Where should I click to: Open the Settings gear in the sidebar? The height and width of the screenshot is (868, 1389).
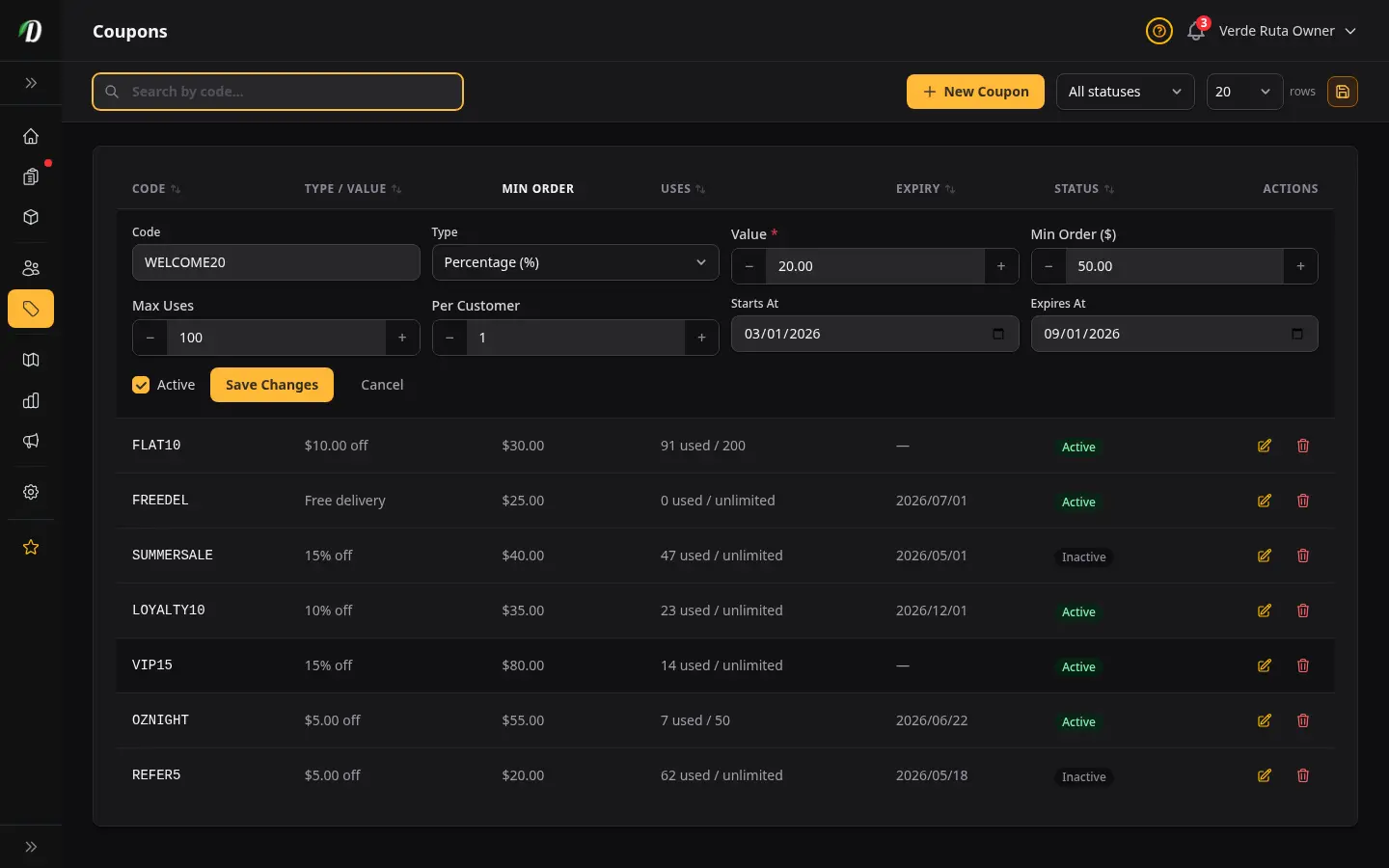click(31, 492)
